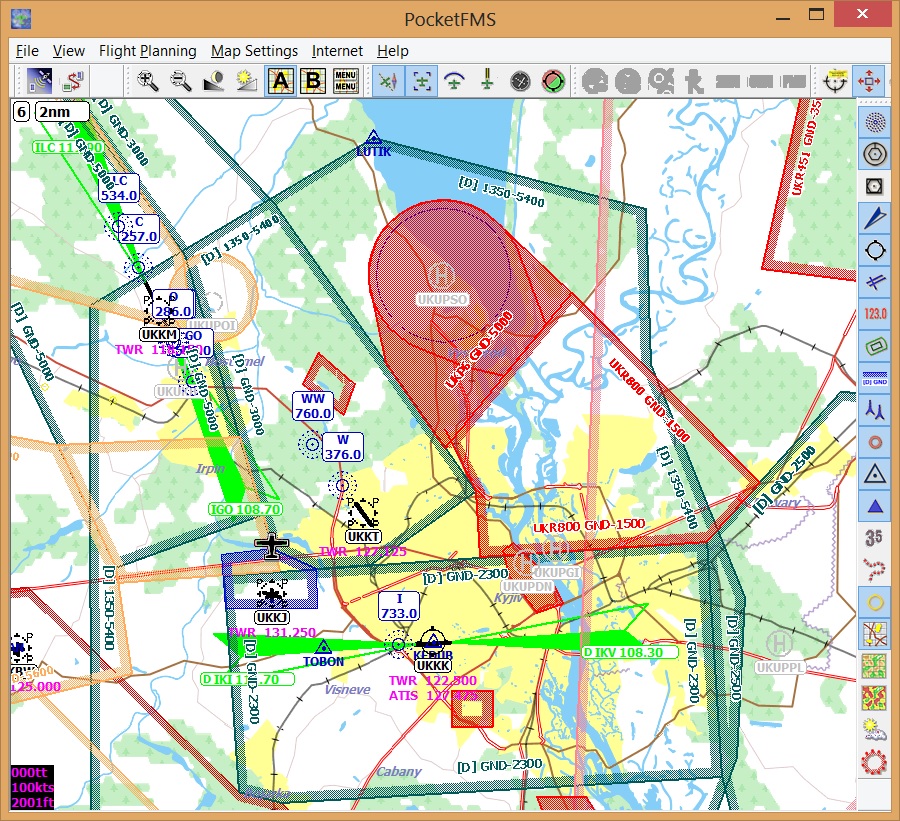900x821 pixels.
Task: Select the map style B button
Action: (313, 81)
